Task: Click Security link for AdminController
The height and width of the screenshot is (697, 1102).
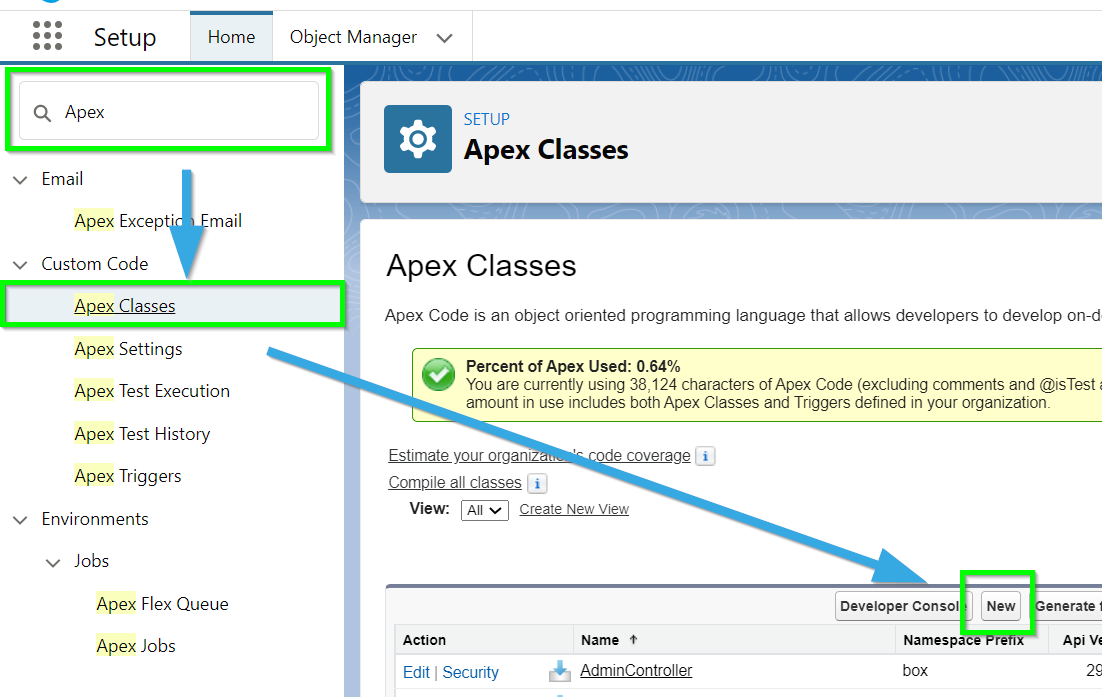Action: tap(471, 672)
